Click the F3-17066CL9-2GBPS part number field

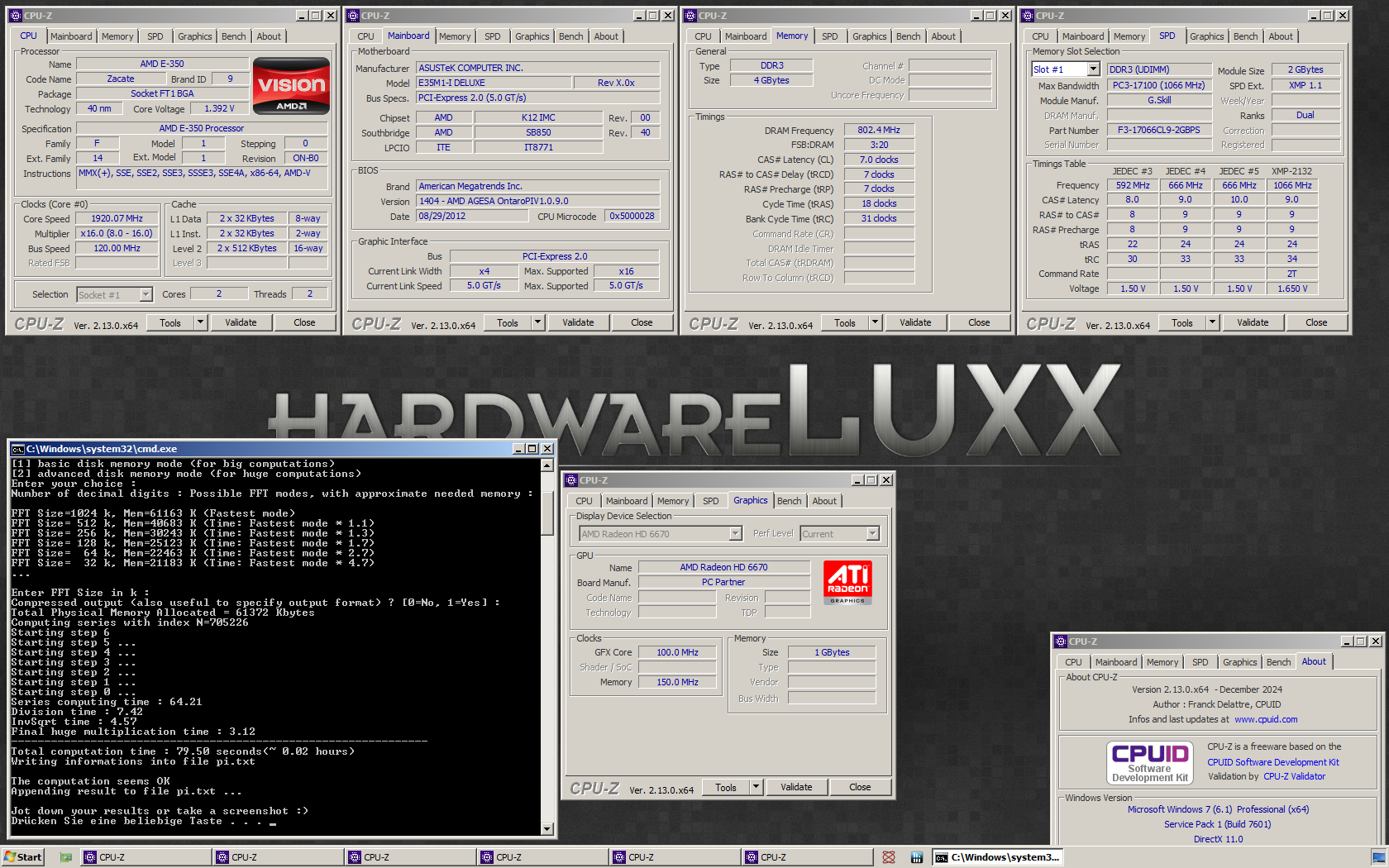pos(1158,130)
